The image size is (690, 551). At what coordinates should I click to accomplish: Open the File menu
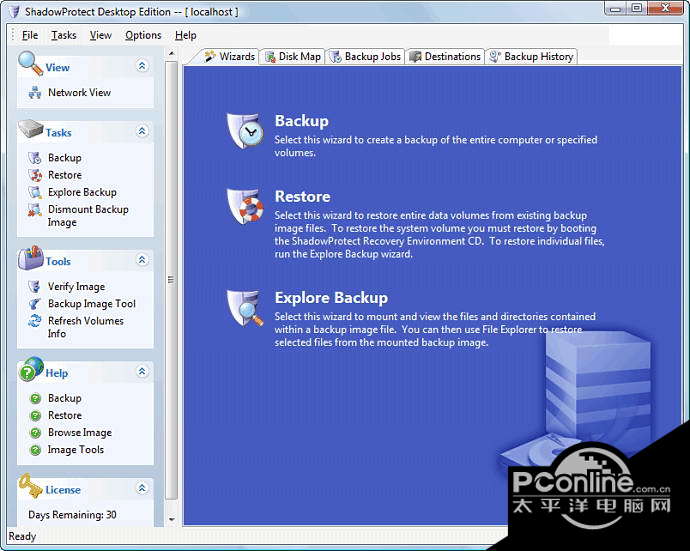[x=30, y=35]
